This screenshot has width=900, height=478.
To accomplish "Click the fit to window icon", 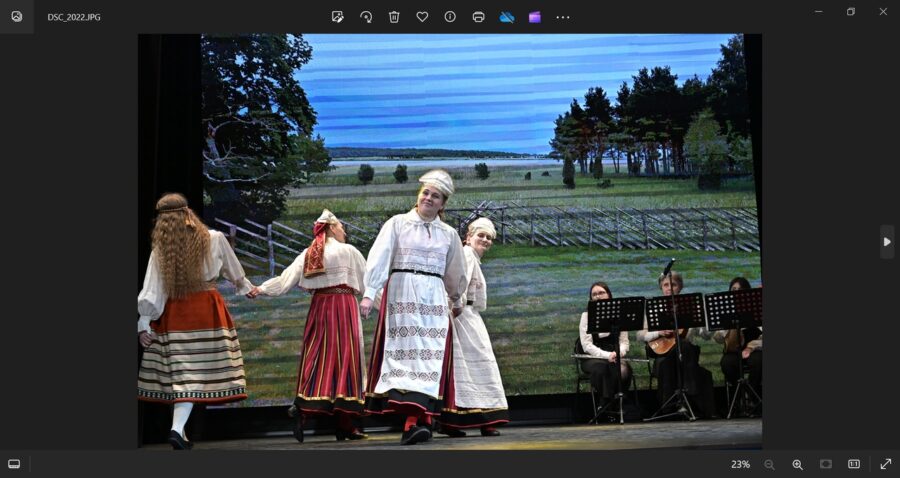I will tap(825, 464).
